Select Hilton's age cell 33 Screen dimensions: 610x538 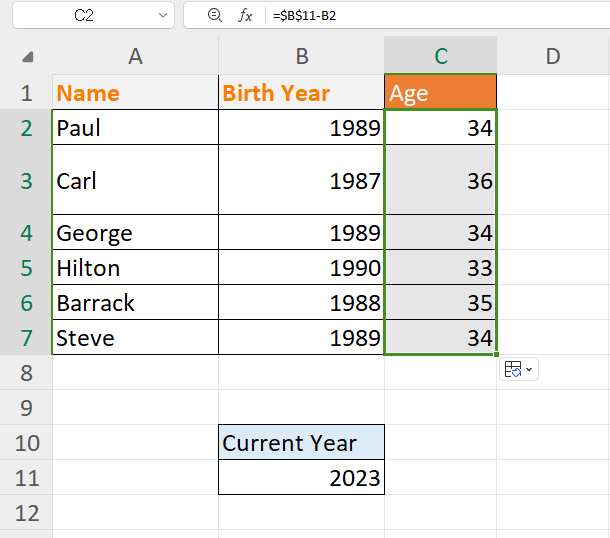[x=440, y=267]
